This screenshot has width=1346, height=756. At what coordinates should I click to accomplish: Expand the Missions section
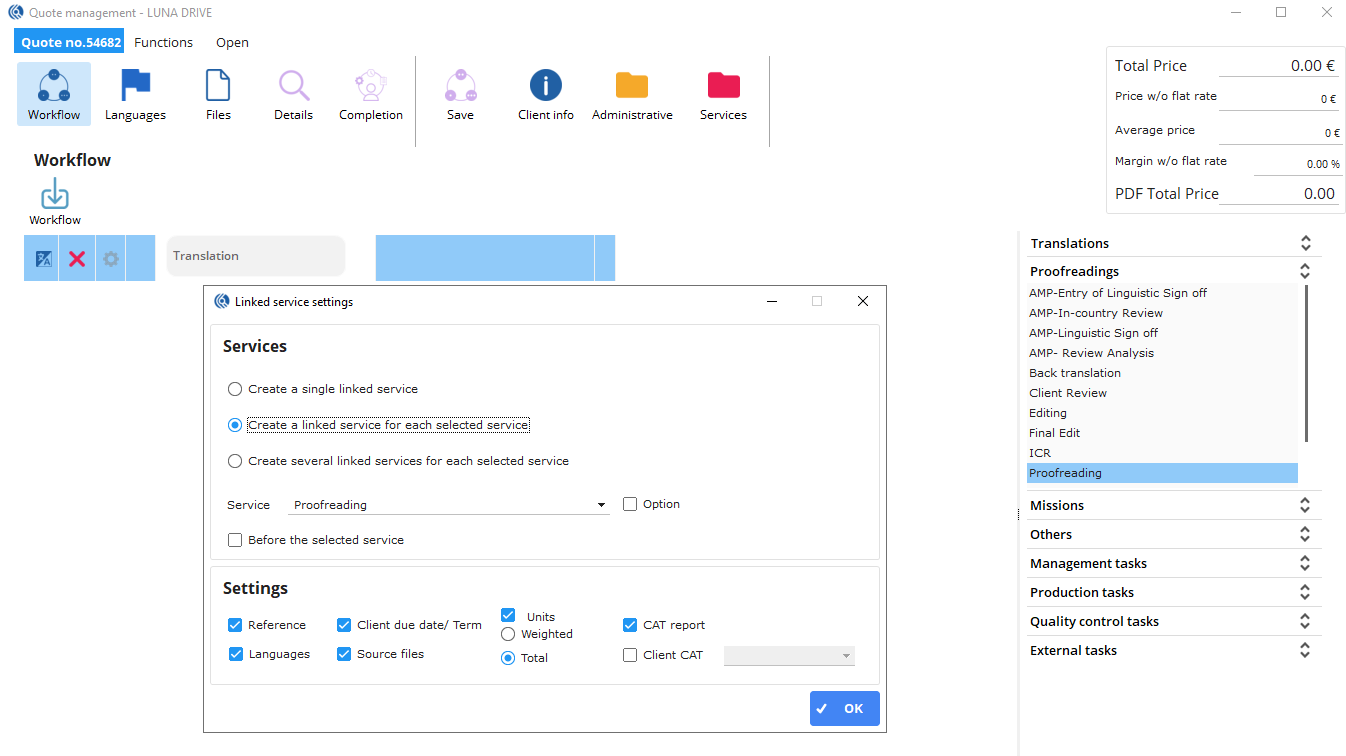[x=1304, y=505]
